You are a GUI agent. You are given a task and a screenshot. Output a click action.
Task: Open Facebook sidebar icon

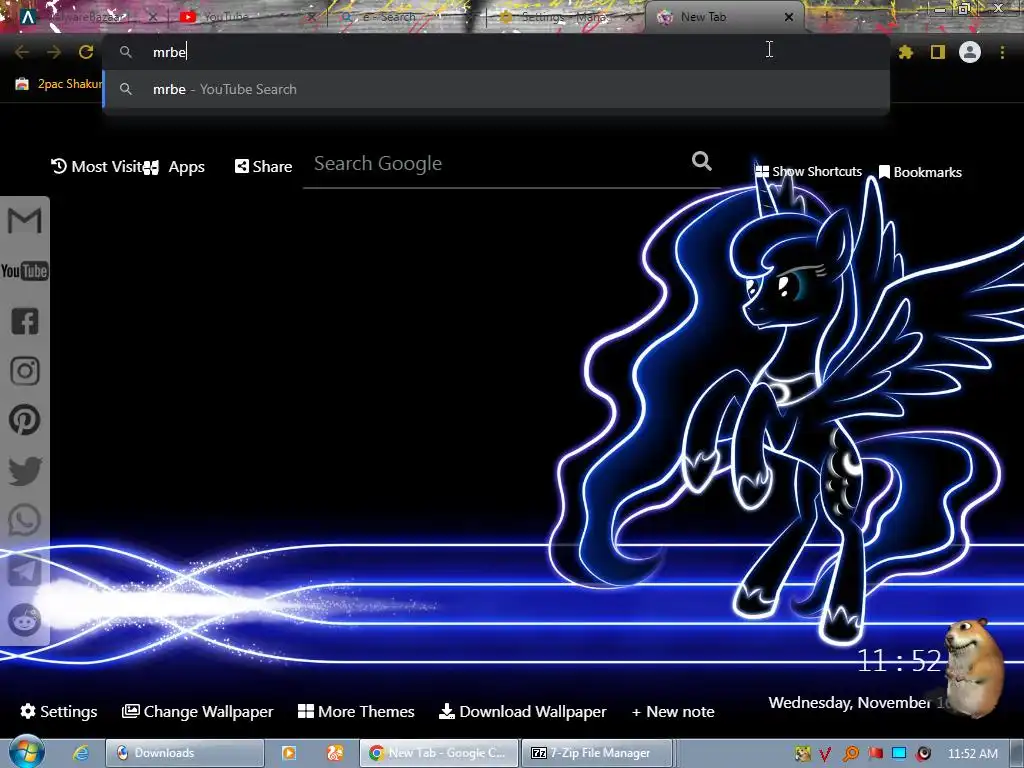point(25,321)
